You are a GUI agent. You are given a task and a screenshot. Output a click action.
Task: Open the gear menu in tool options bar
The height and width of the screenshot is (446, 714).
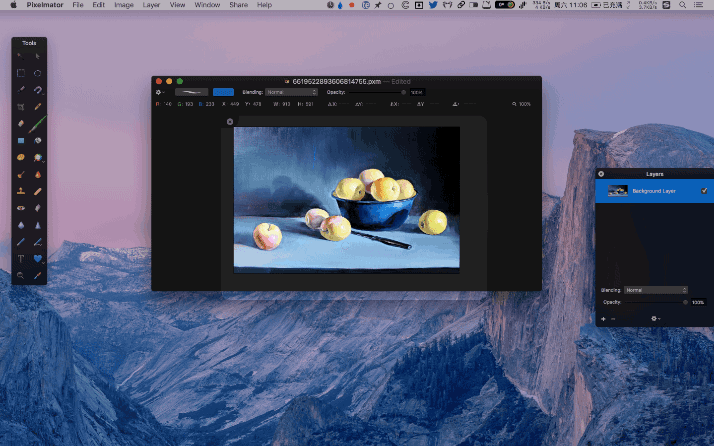point(159,92)
